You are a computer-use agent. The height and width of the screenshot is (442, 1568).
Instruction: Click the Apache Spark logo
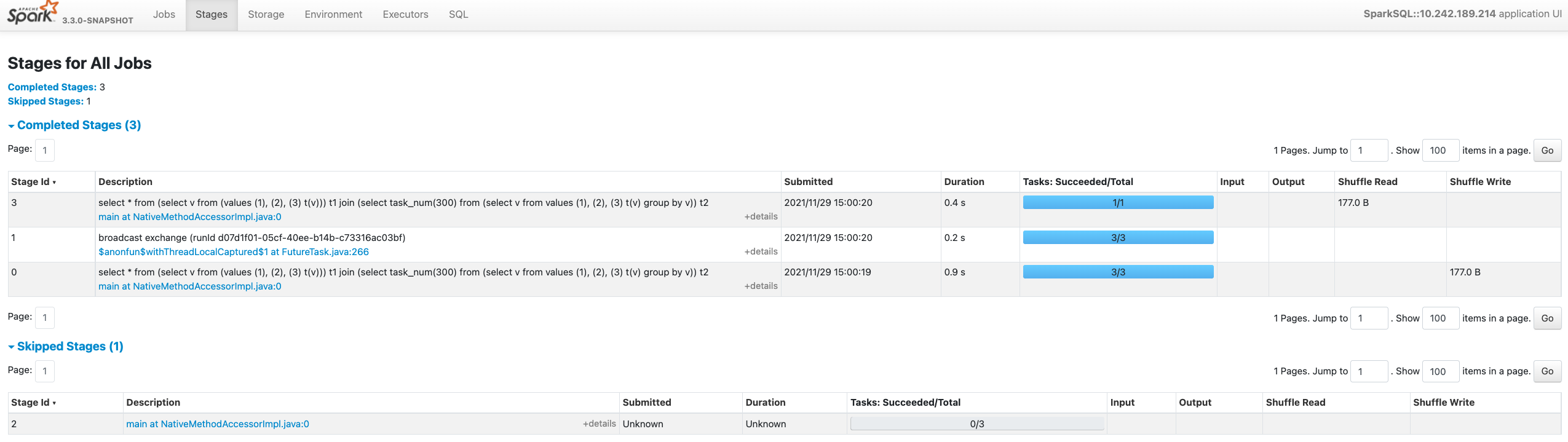(33, 13)
